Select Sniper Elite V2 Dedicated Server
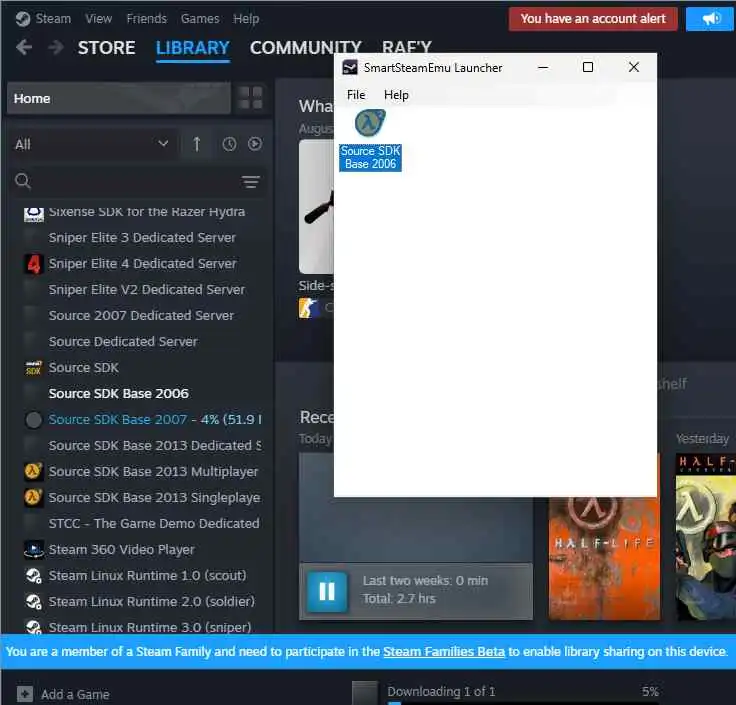 pyautogui.click(x=147, y=290)
